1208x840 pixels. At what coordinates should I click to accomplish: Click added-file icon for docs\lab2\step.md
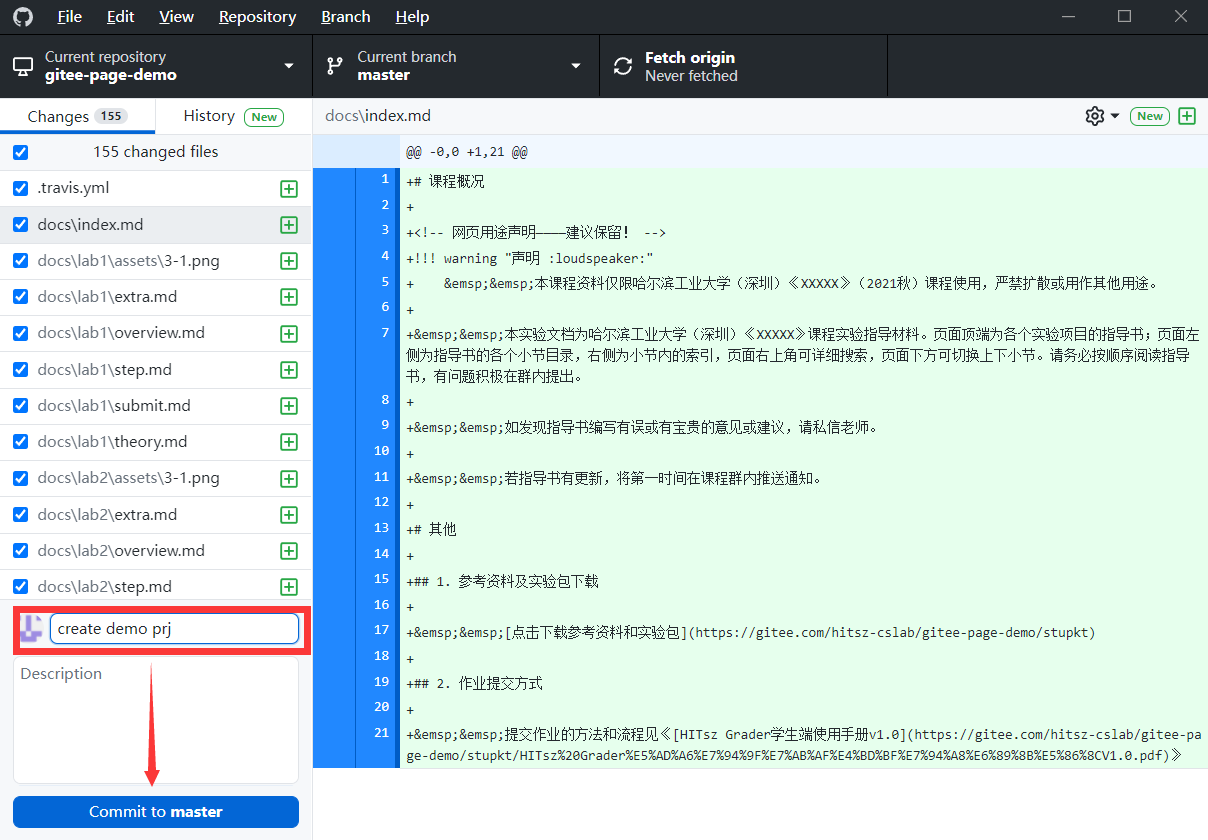tap(289, 587)
